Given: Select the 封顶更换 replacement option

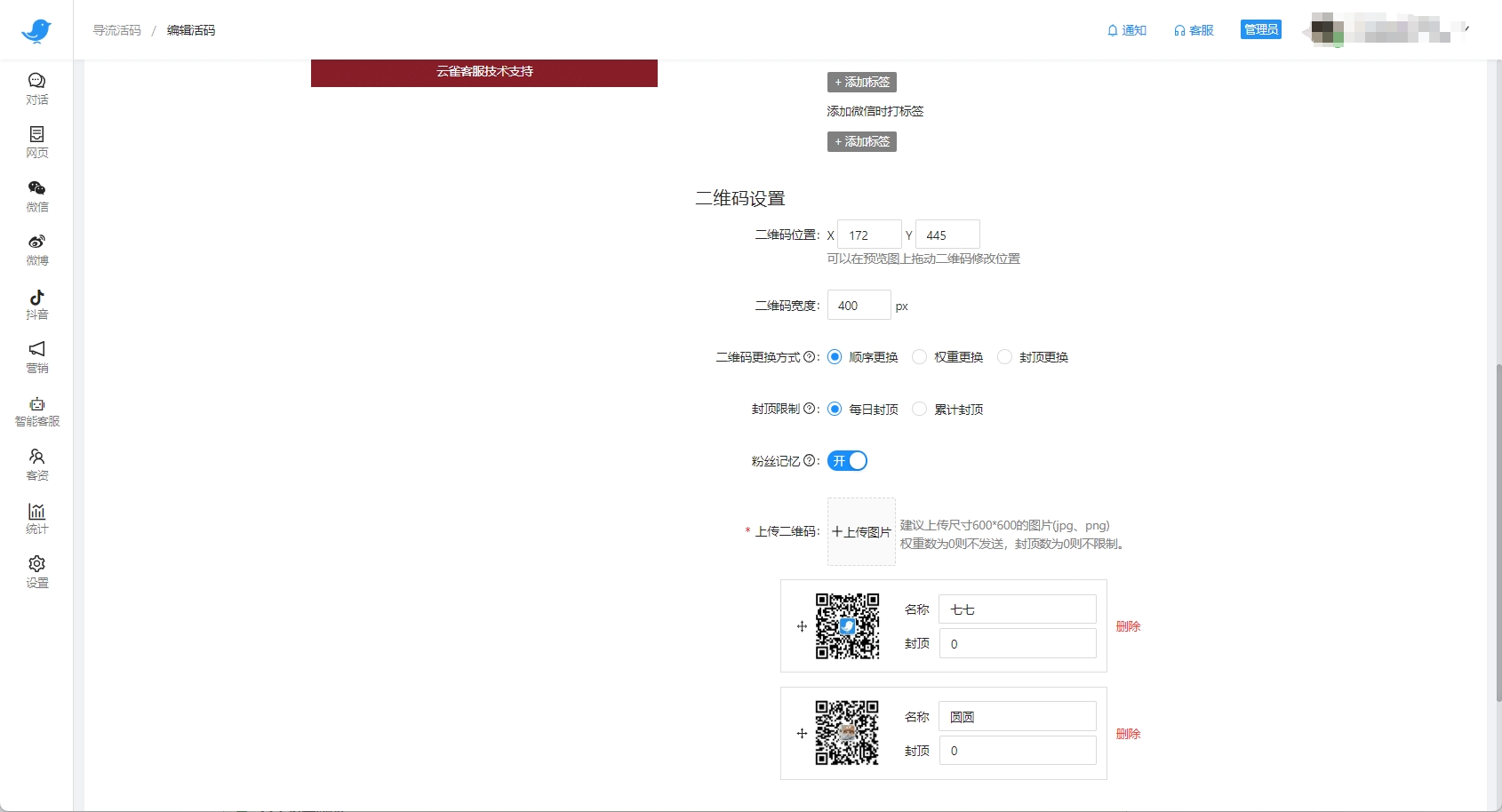Looking at the screenshot, I should (x=1004, y=356).
